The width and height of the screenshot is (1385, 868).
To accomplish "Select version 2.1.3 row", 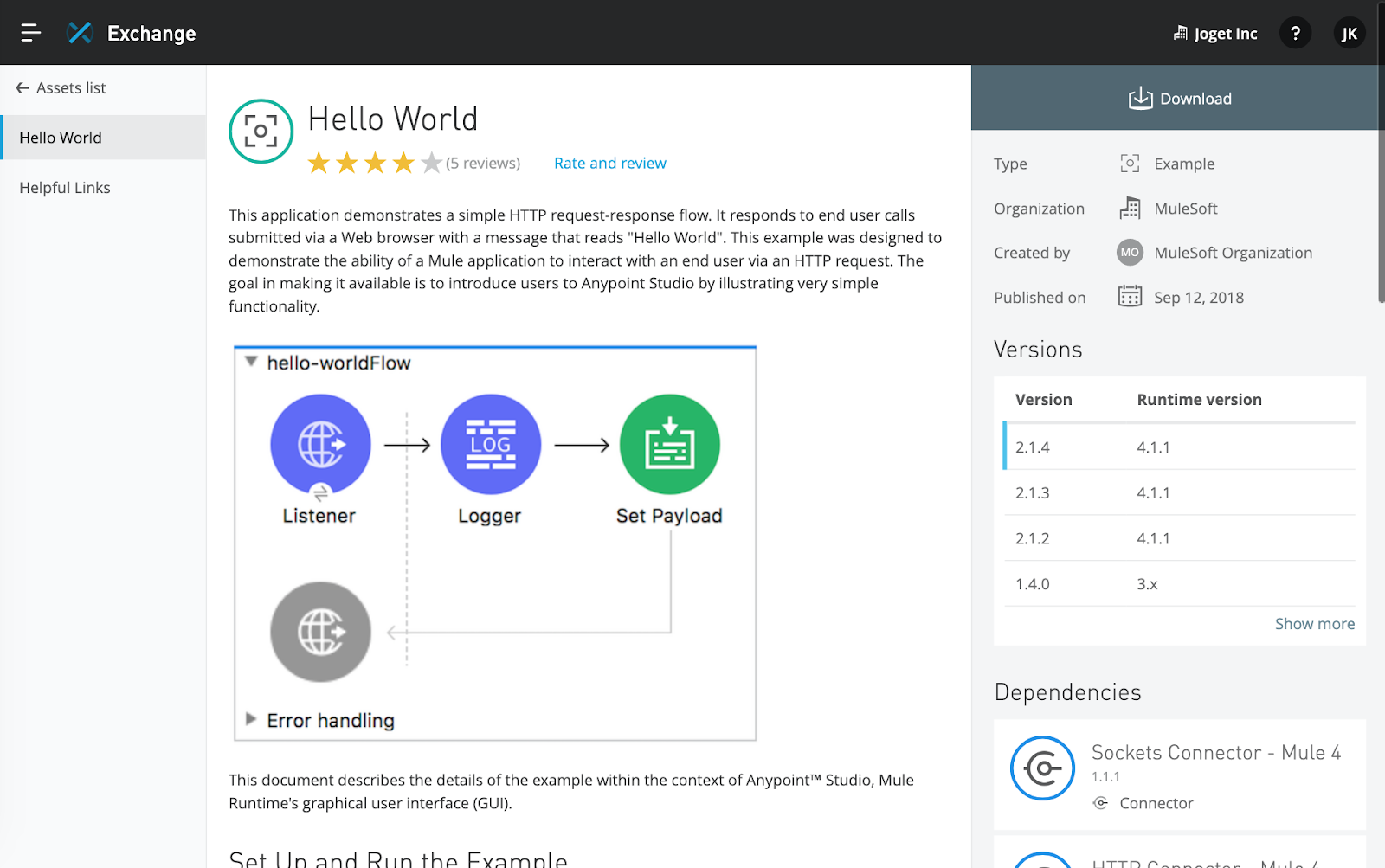I will click(x=1180, y=492).
